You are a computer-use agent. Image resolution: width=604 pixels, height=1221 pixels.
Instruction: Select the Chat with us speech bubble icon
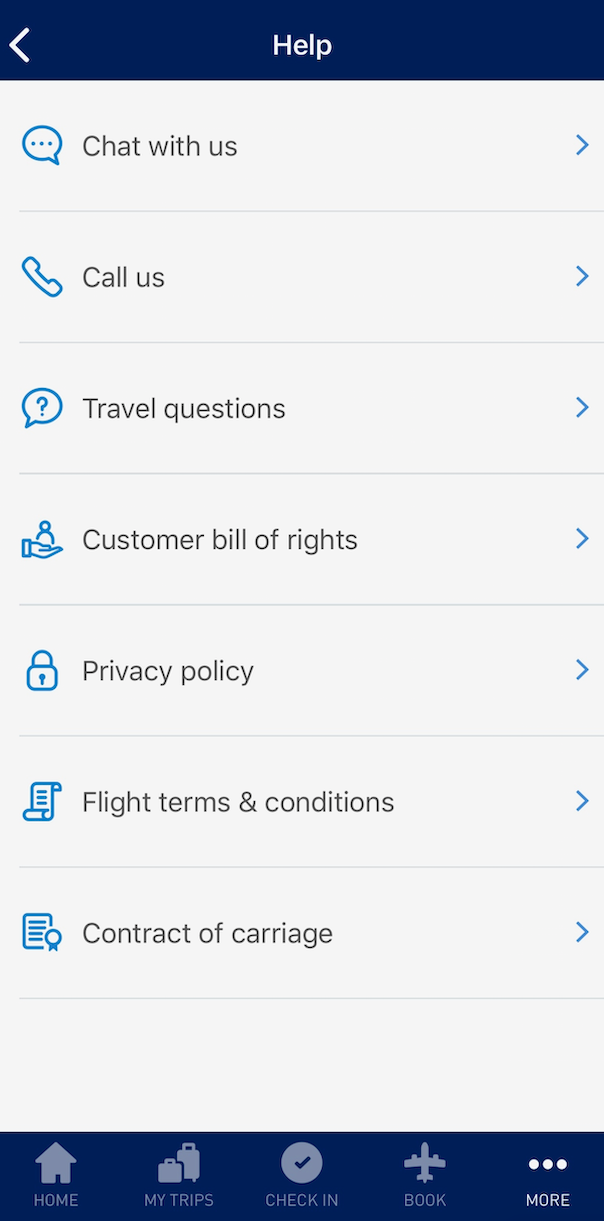[x=41, y=145]
